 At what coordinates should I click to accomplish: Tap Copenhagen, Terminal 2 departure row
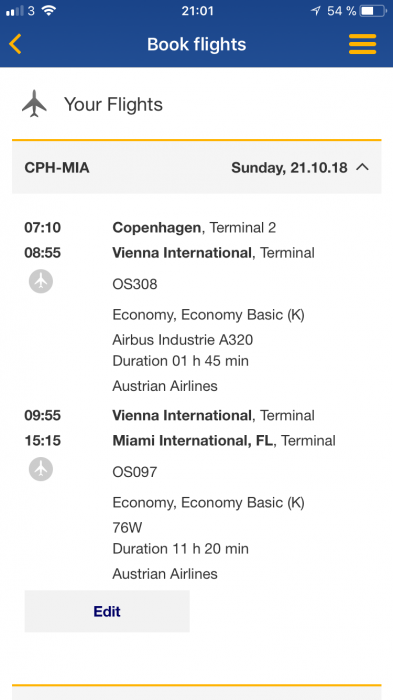(194, 228)
